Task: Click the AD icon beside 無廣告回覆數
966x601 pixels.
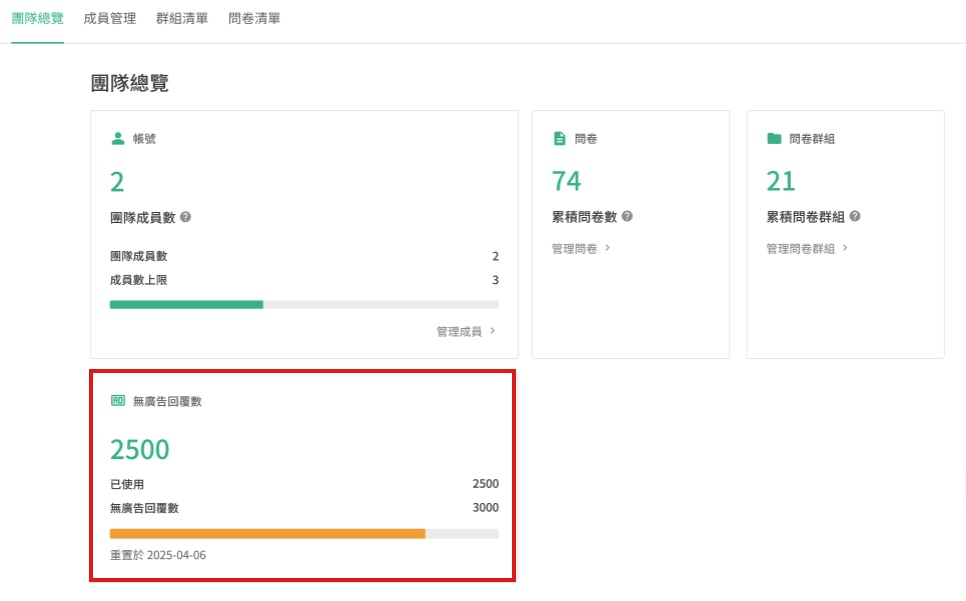Action: pos(118,401)
